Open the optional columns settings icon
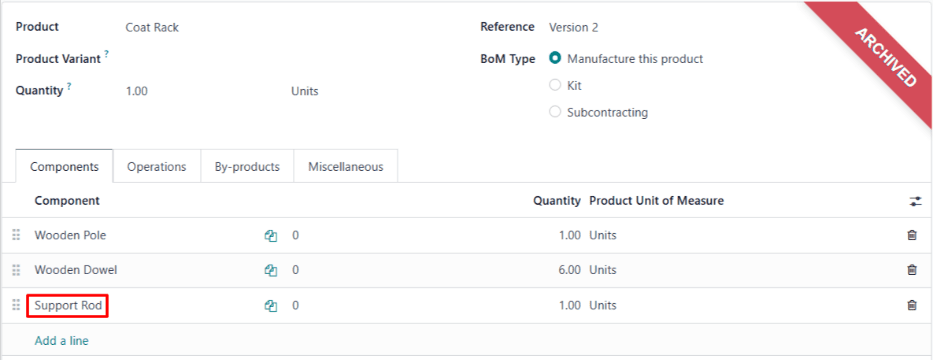Viewport: 933px width, 360px height. tap(915, 201)
